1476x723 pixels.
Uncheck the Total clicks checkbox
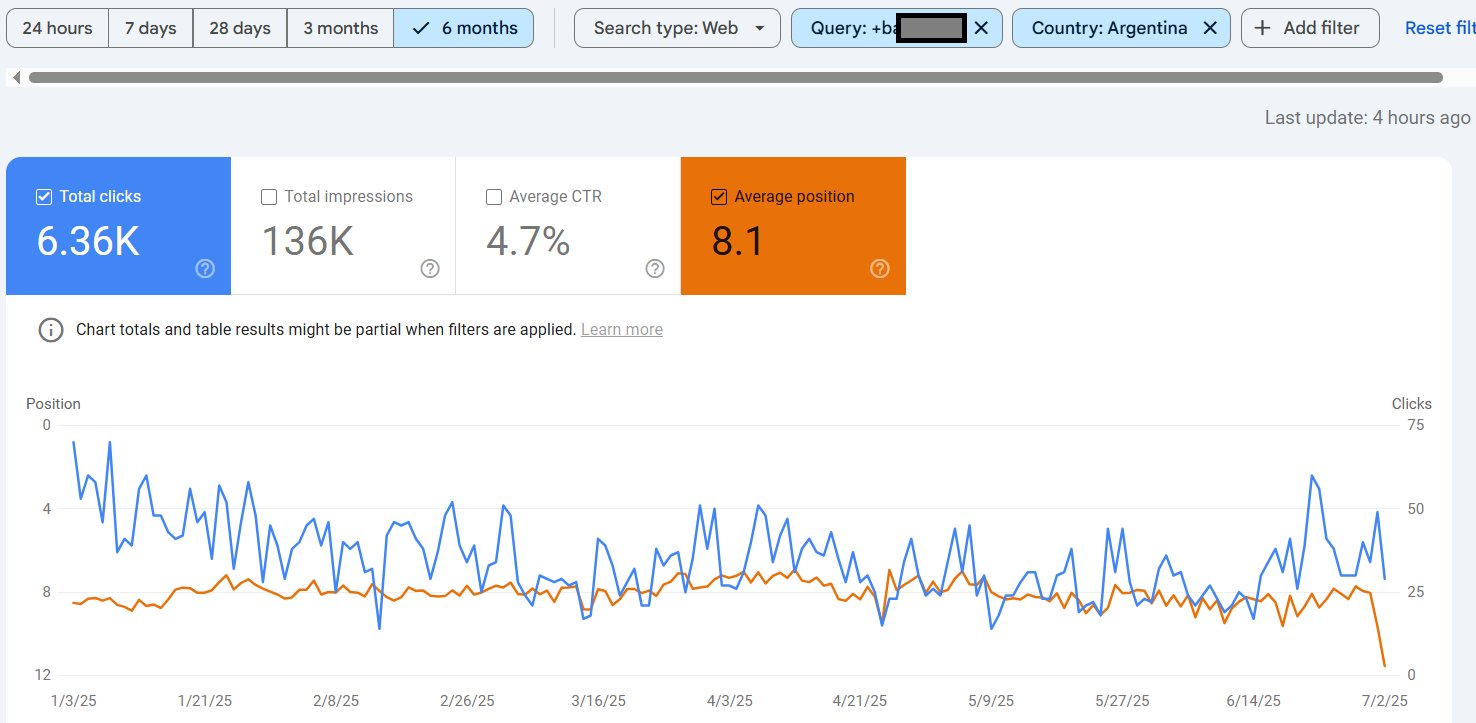[44, 197]
